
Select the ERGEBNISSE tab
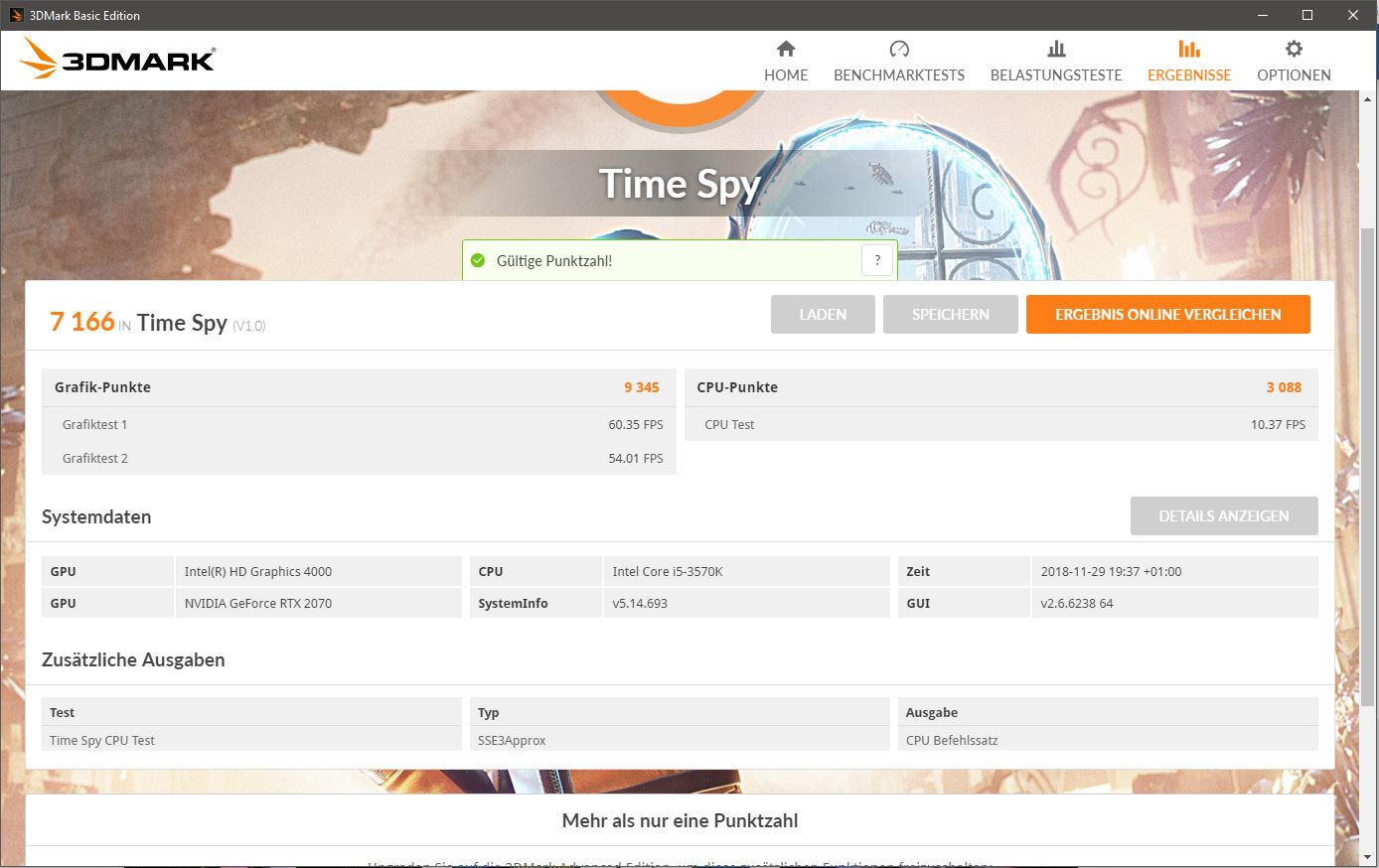1189,61
